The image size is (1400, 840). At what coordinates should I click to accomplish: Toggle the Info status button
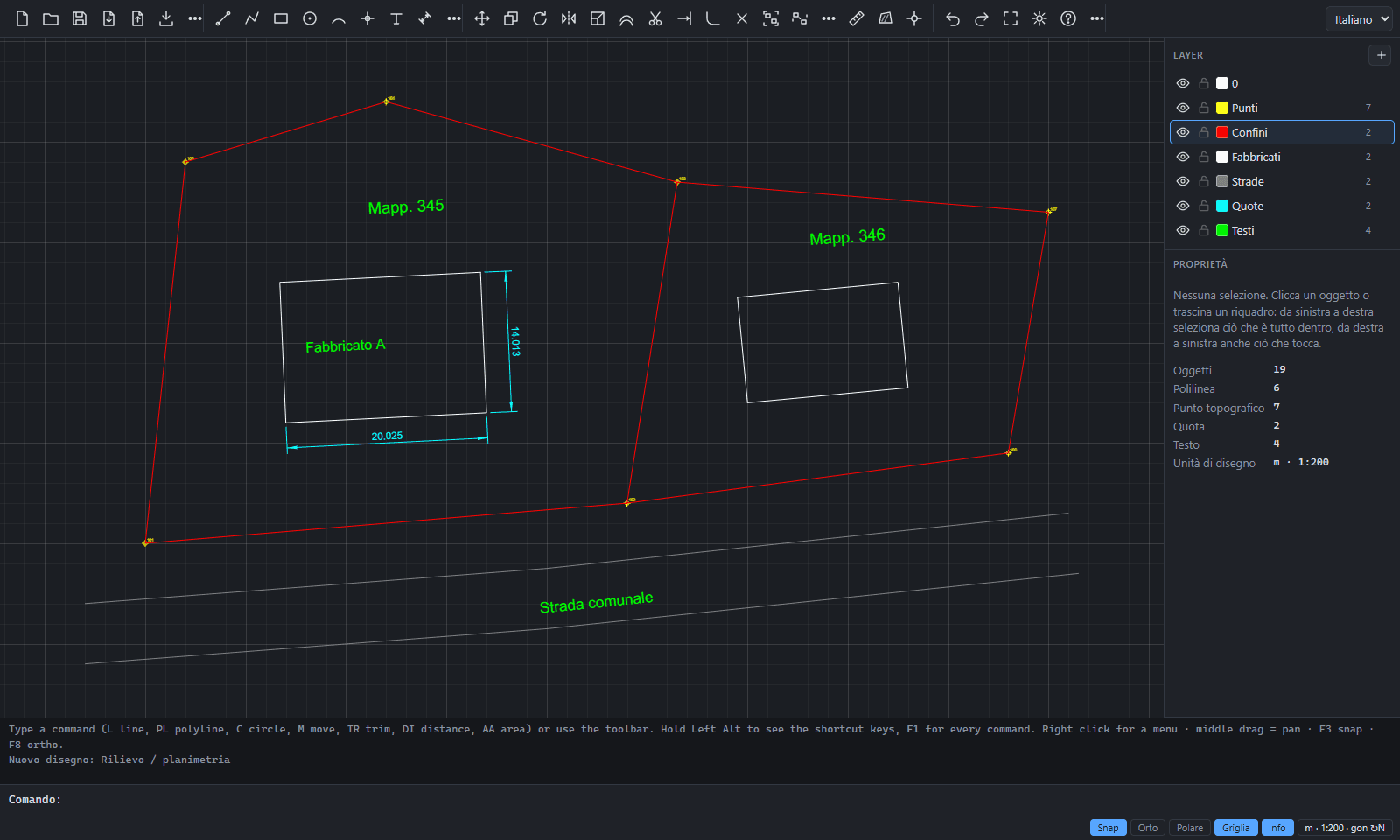point(1277,828)
